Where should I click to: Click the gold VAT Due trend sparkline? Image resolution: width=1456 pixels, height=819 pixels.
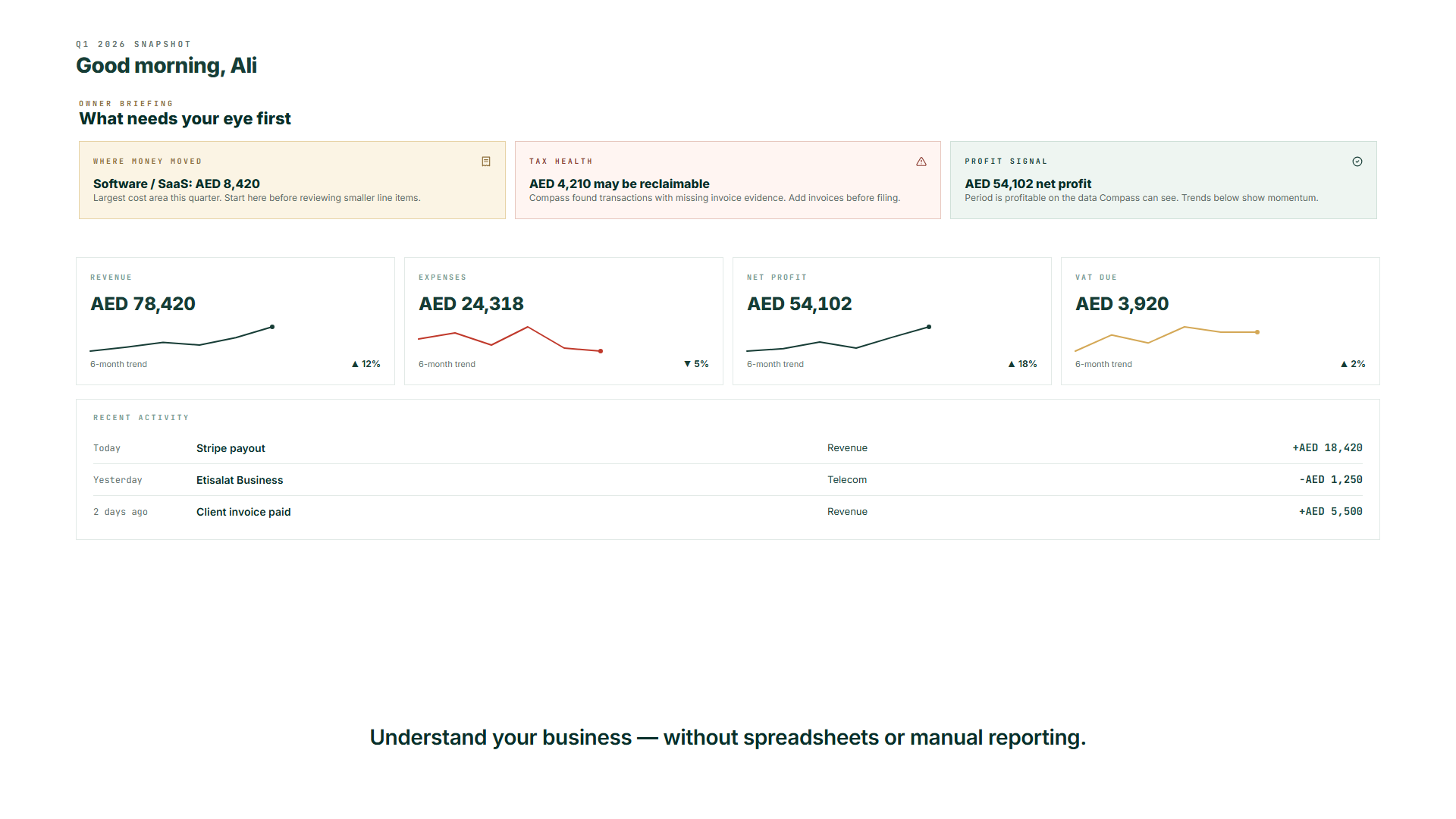[x=1167, y=339]
